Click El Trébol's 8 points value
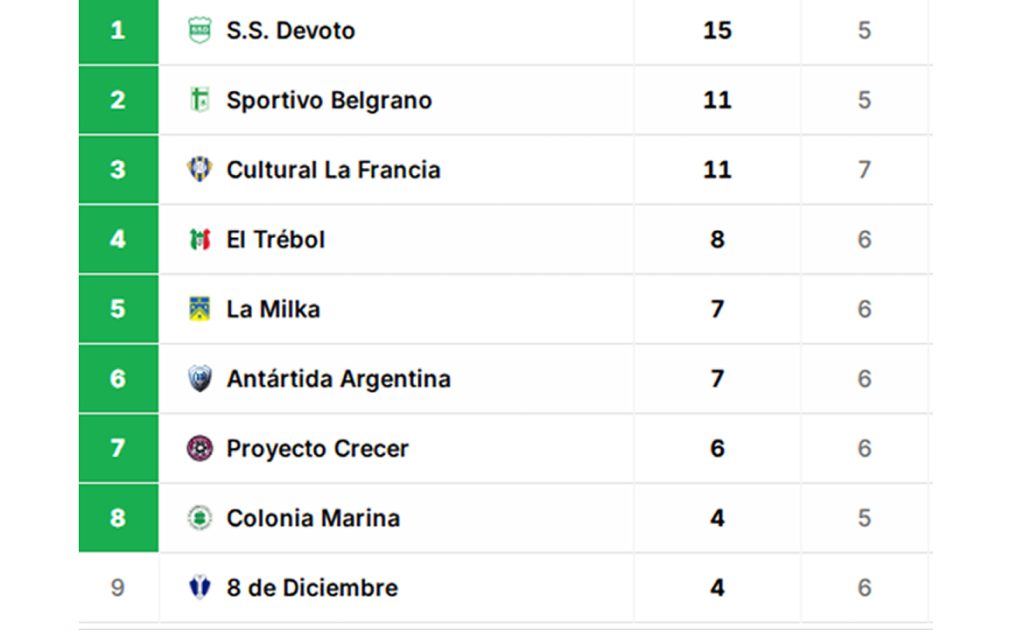Viewport: 1024px width, 630px height. [717, 240]
